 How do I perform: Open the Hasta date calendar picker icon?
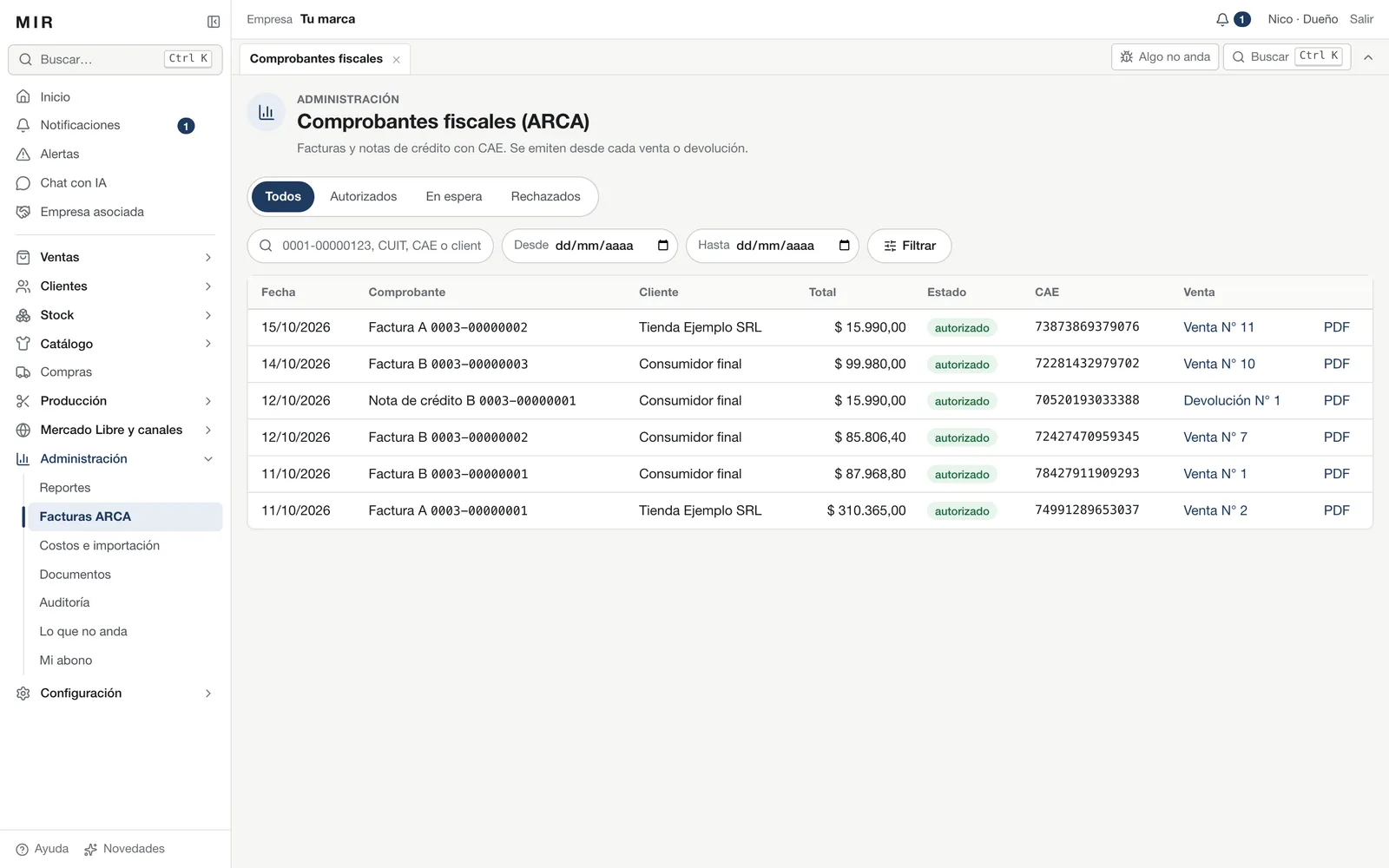(x=845, y=246)
